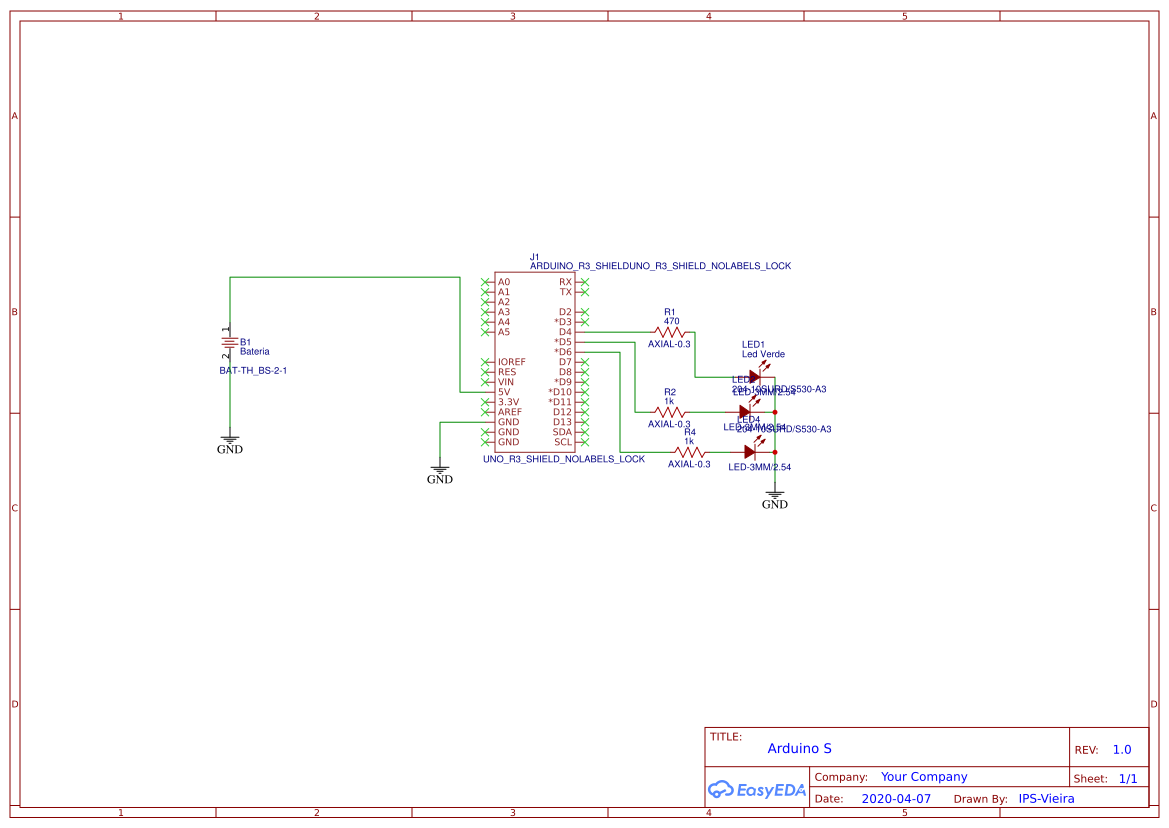Click the *D6 pin label

point(563,353)
